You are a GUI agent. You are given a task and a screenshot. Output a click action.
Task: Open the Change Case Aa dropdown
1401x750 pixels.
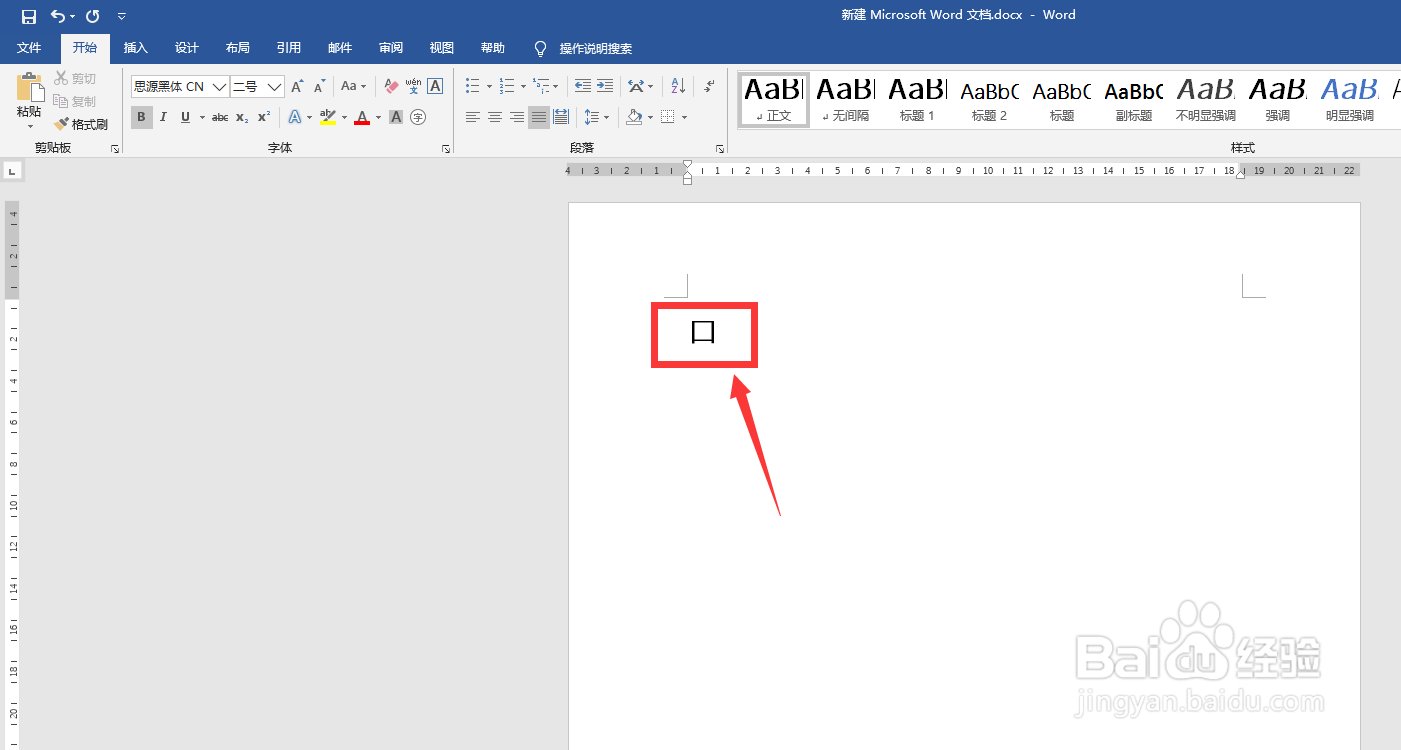(x=353, y=87)
